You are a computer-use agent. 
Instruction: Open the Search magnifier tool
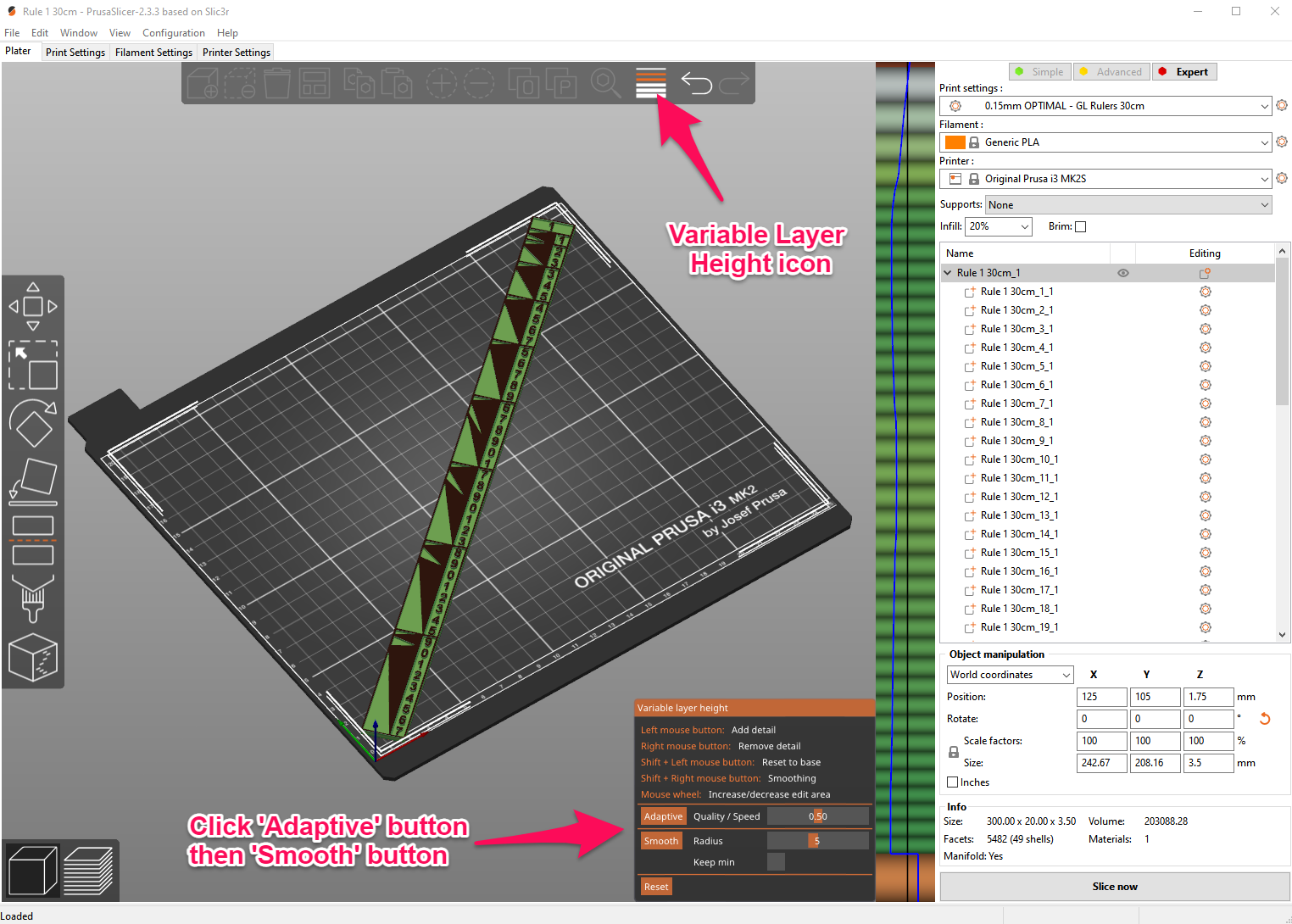point(605,83)
